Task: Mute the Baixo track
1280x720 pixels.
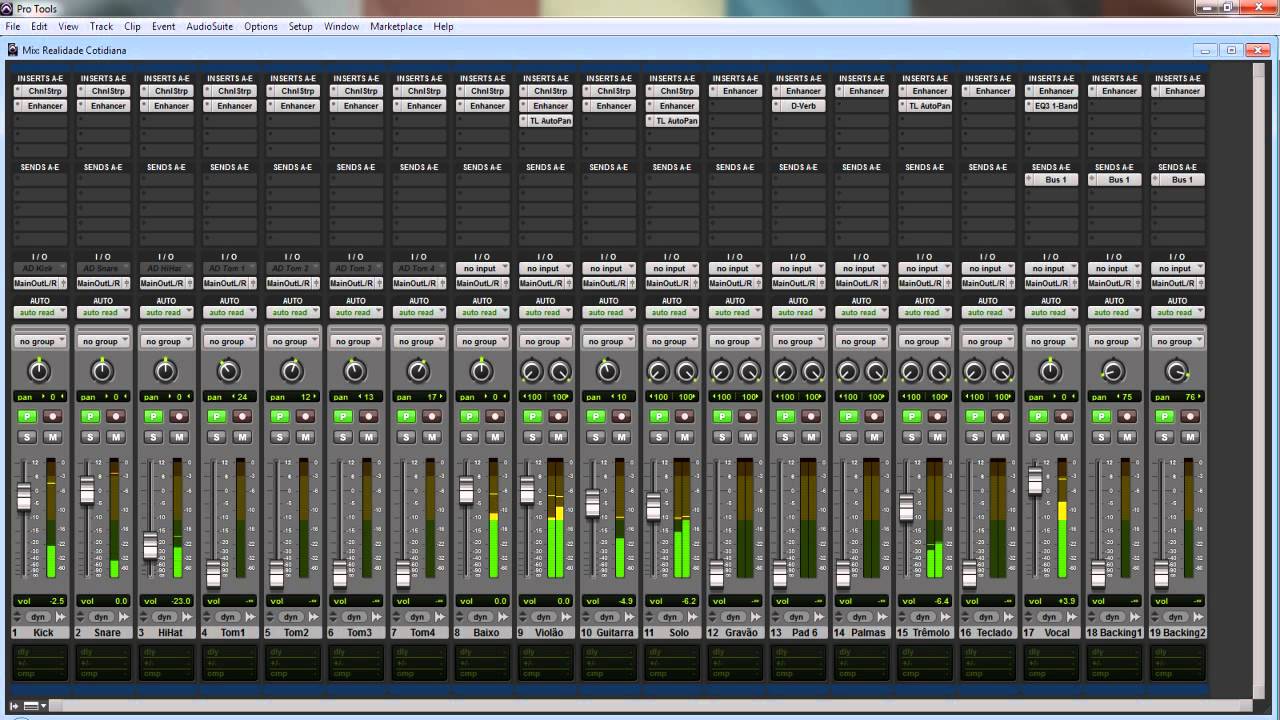Action: [x=494, y=437]
